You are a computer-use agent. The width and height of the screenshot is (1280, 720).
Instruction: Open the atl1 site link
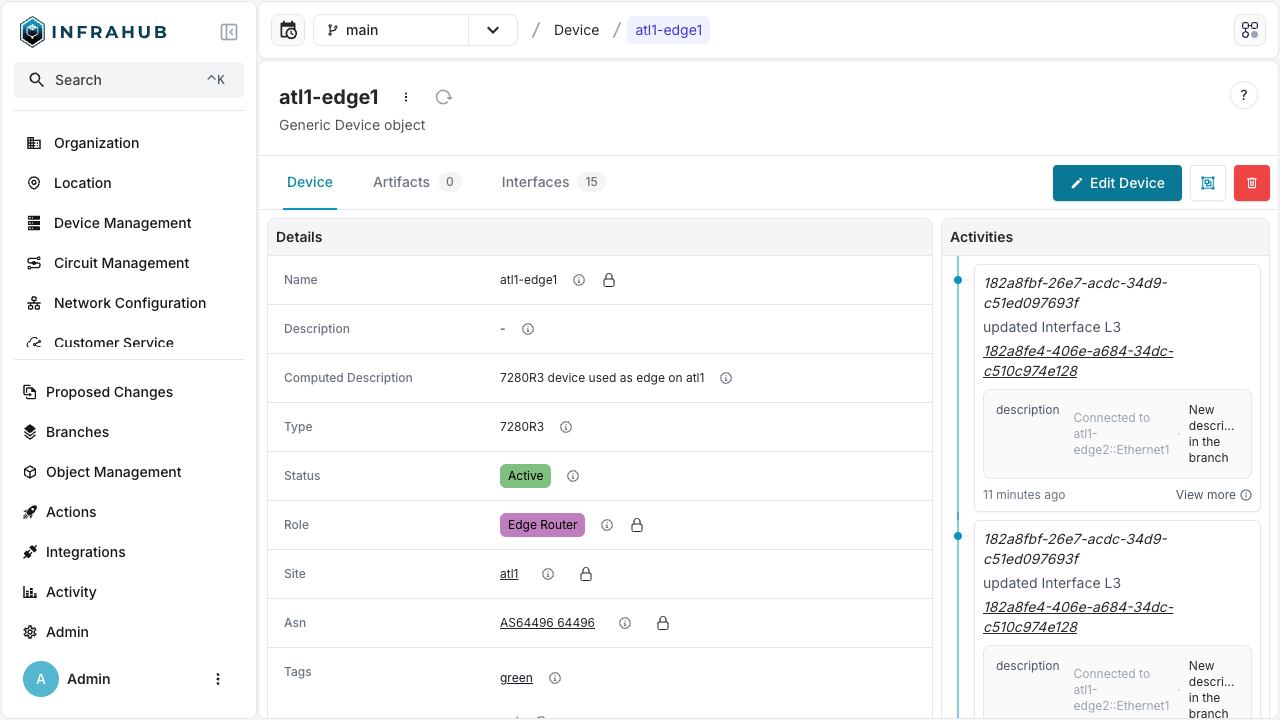click(509, 574)
